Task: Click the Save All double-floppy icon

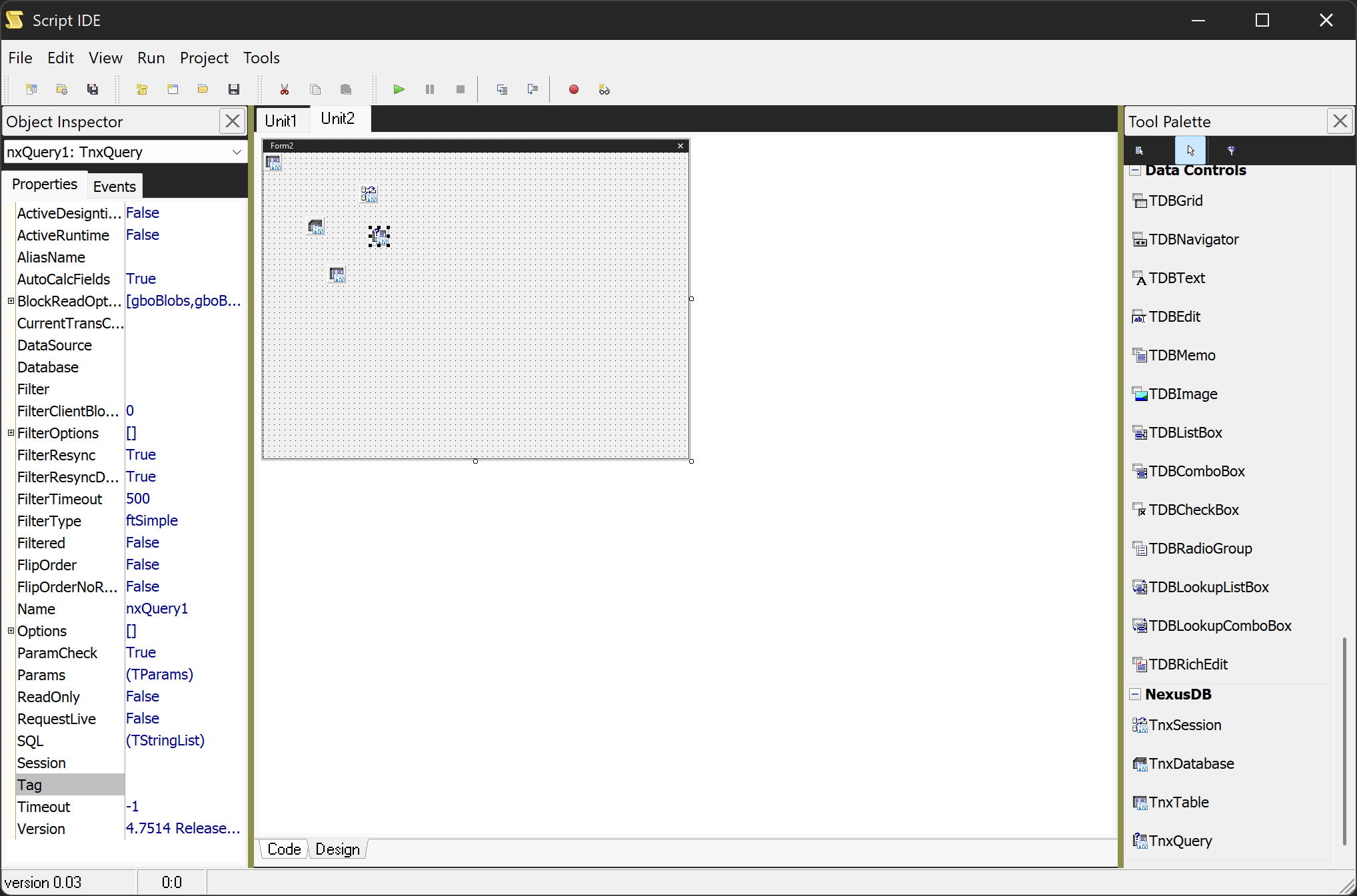Action: (x=93, y=89)
